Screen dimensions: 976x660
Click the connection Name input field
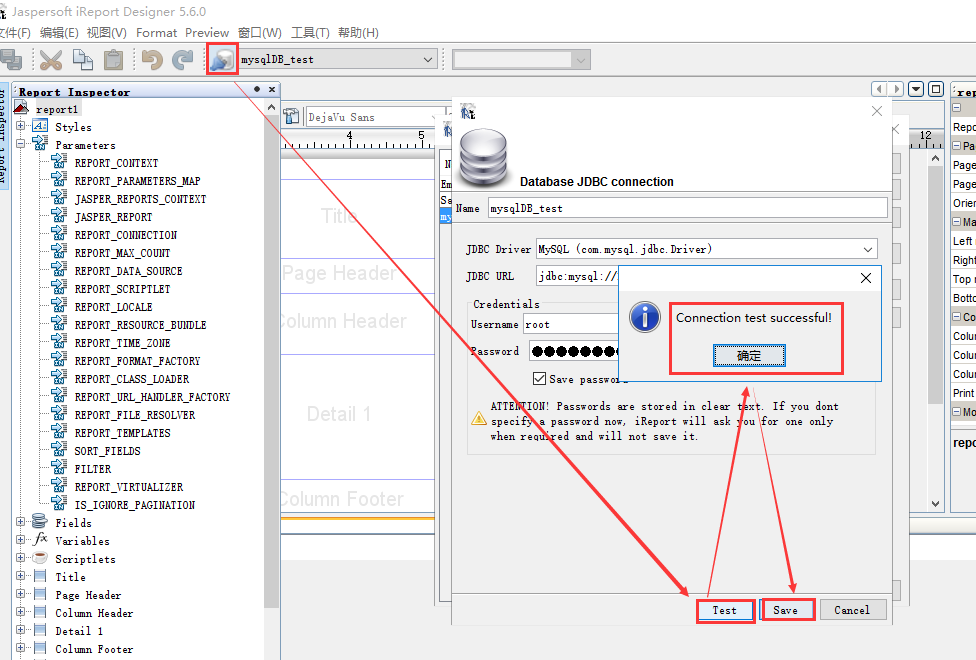point(688,209)
